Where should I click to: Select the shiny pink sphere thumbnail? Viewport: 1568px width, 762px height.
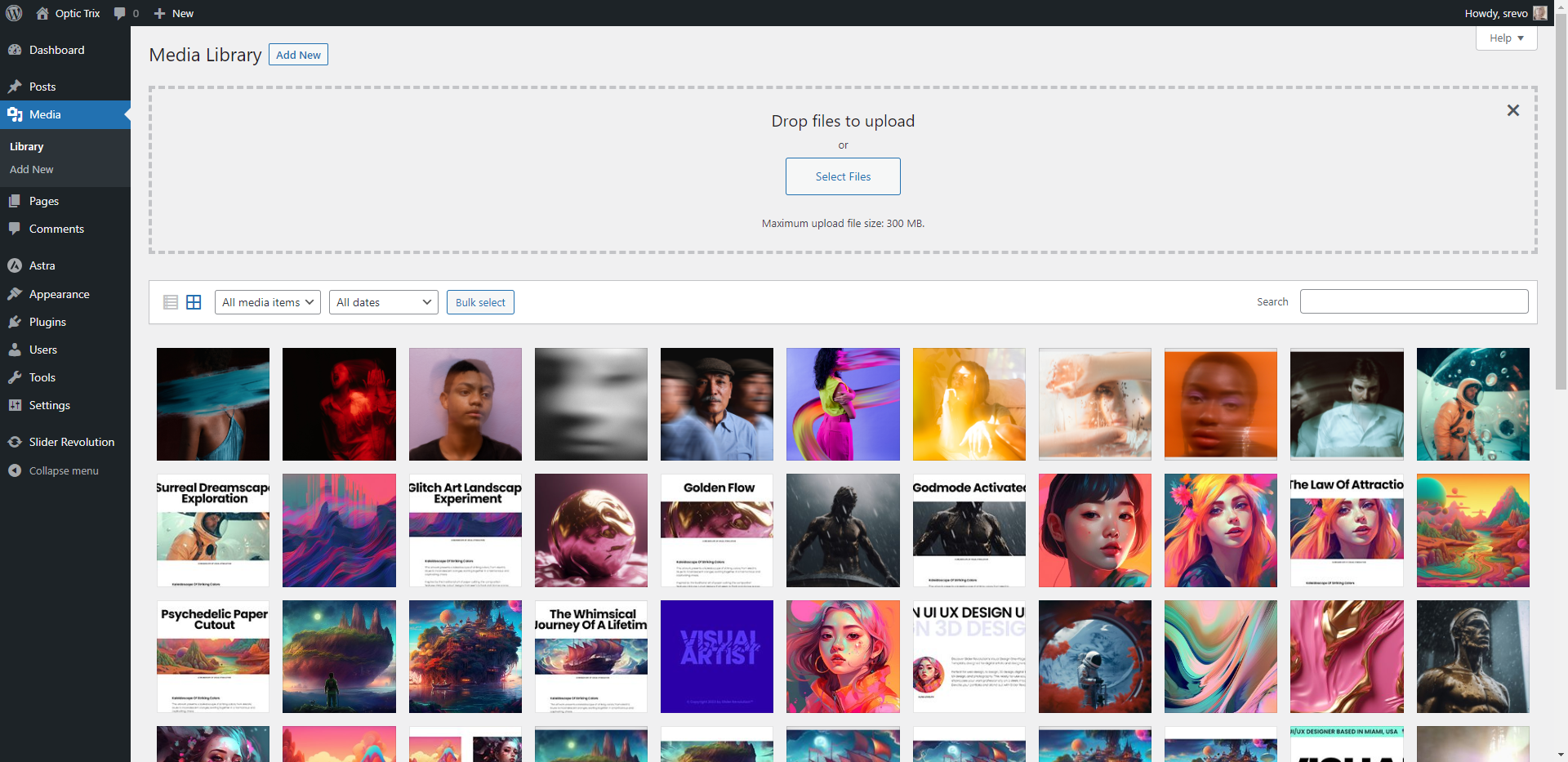591,530
